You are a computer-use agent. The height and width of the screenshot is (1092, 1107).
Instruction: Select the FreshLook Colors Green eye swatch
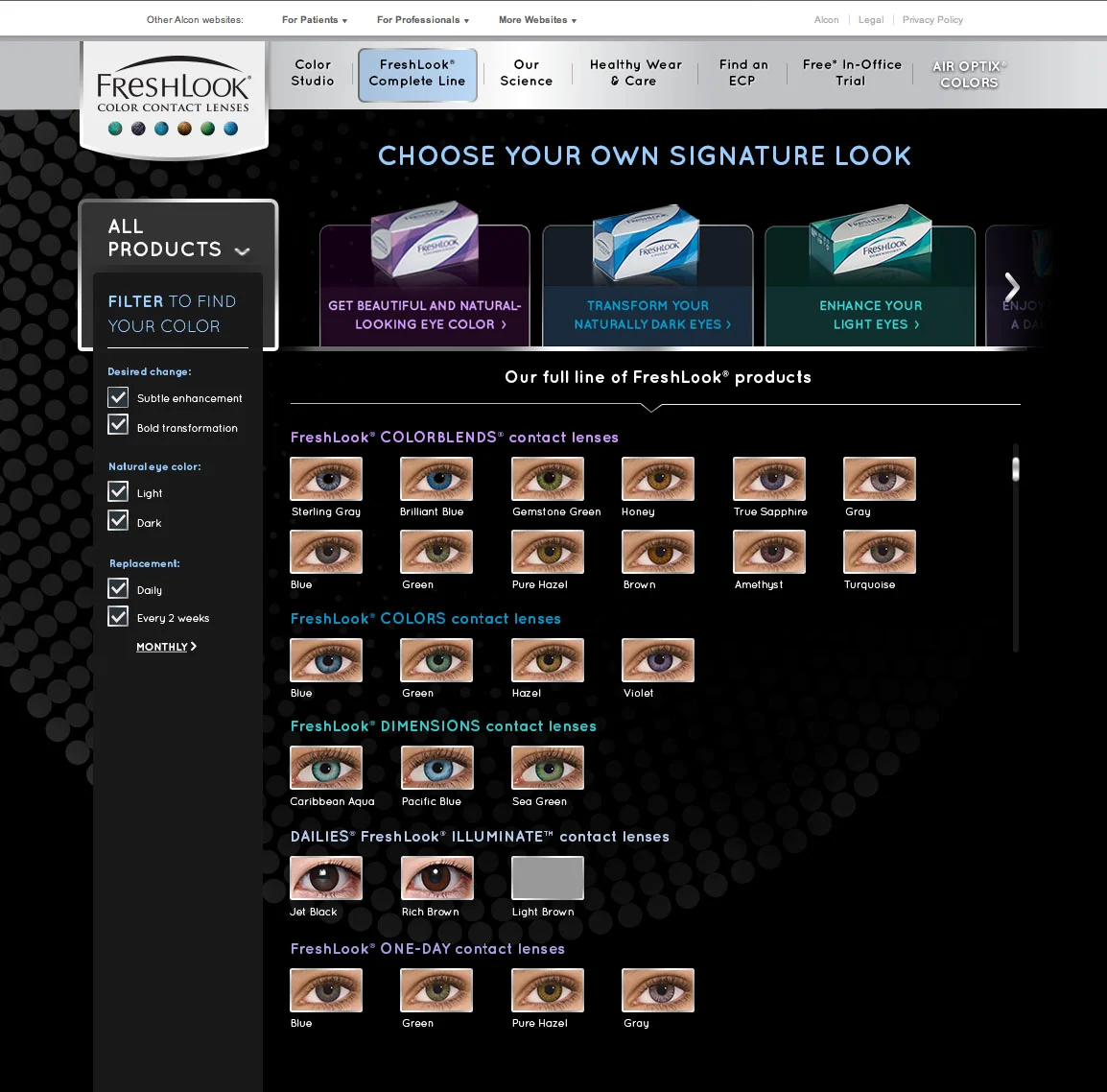(436, 660)
